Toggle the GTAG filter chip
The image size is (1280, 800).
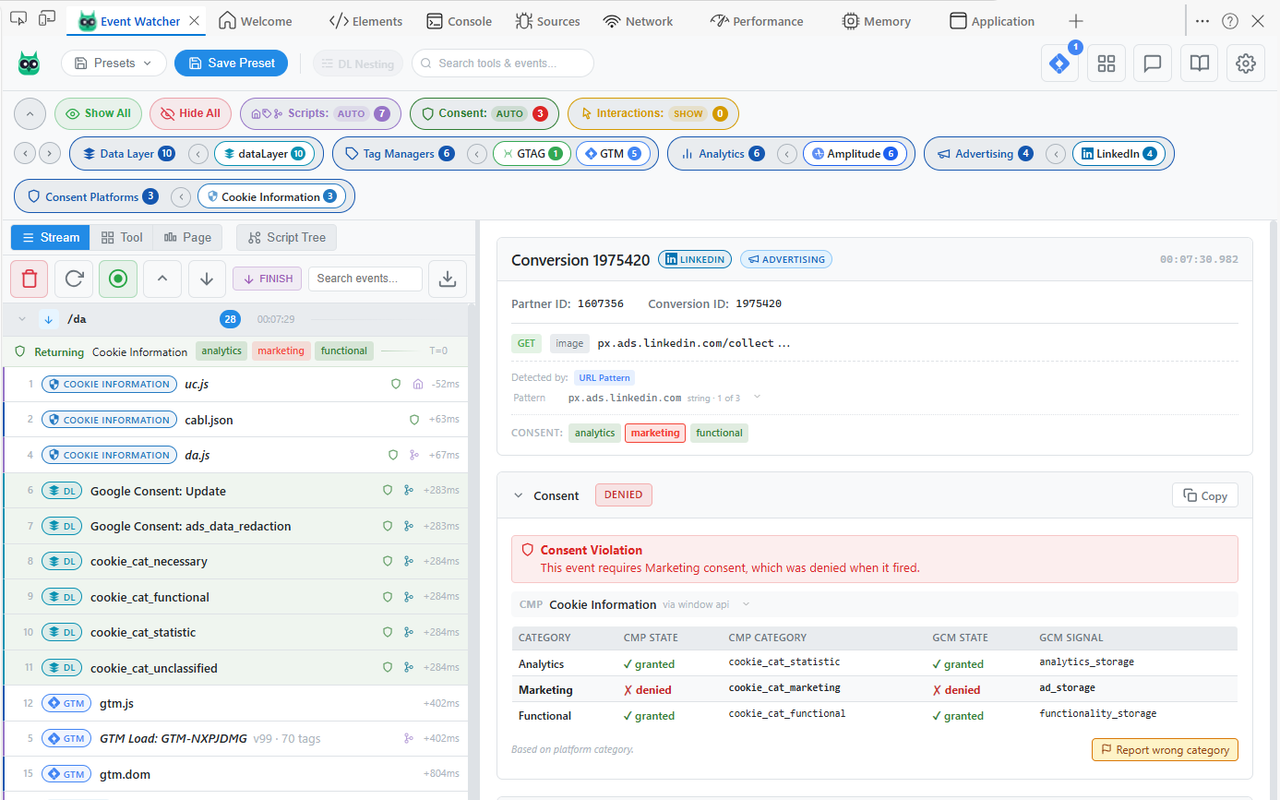(531, 154)
